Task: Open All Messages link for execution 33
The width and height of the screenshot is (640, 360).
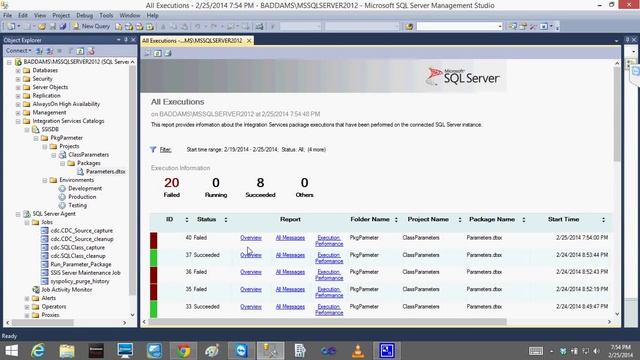Action: tap(290, 307)
